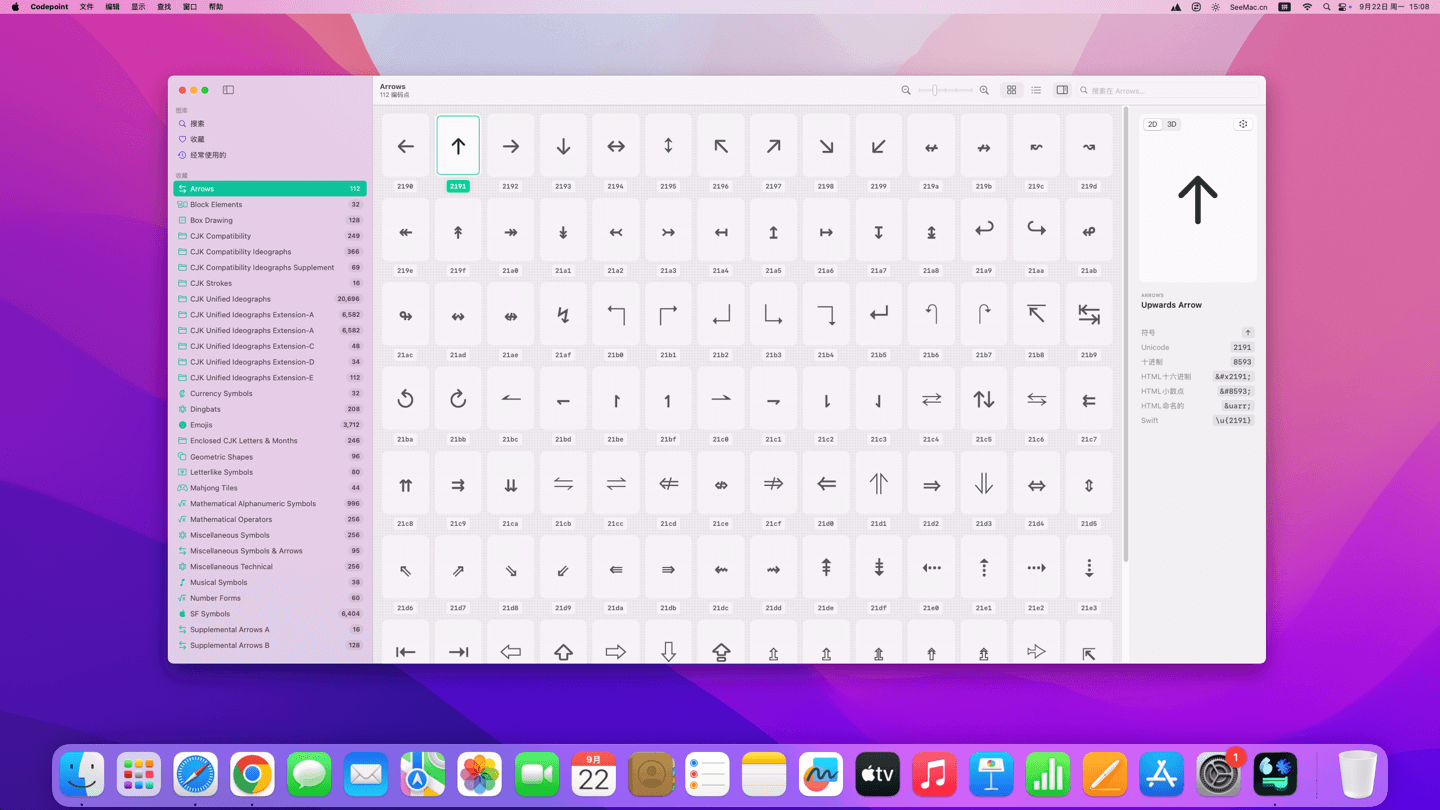Open the 显示 menu in menu bar
The image size is (1440, 810).
(138, 7)
